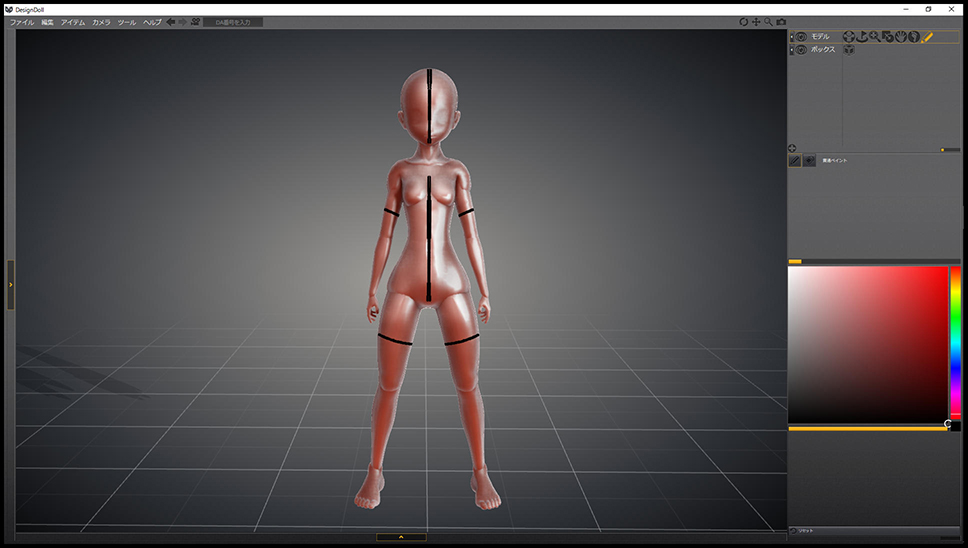Click the doll's head in viewport
This screenshot has width=968, height=548.
pos(429,105)
